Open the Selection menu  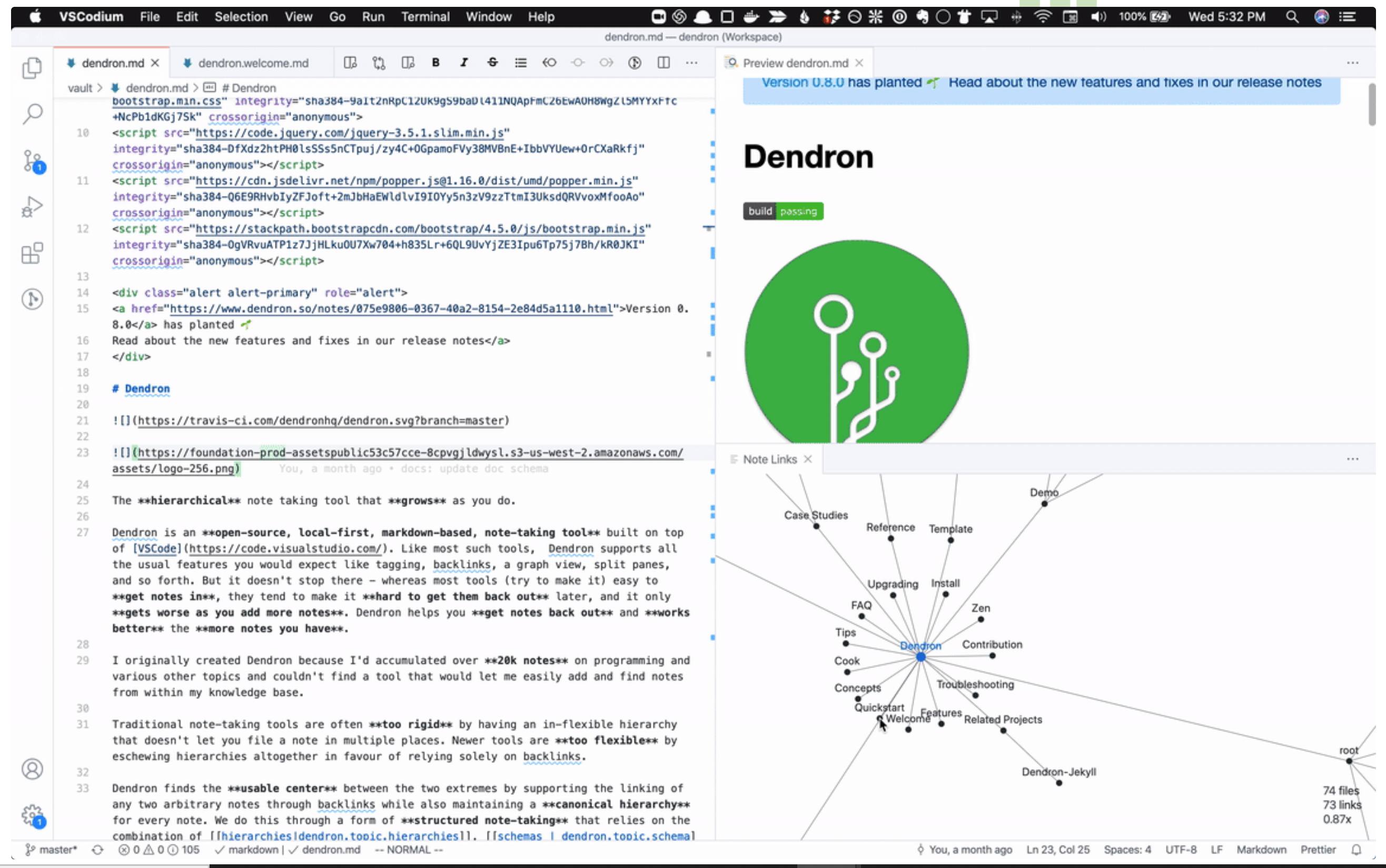point(241,17)
